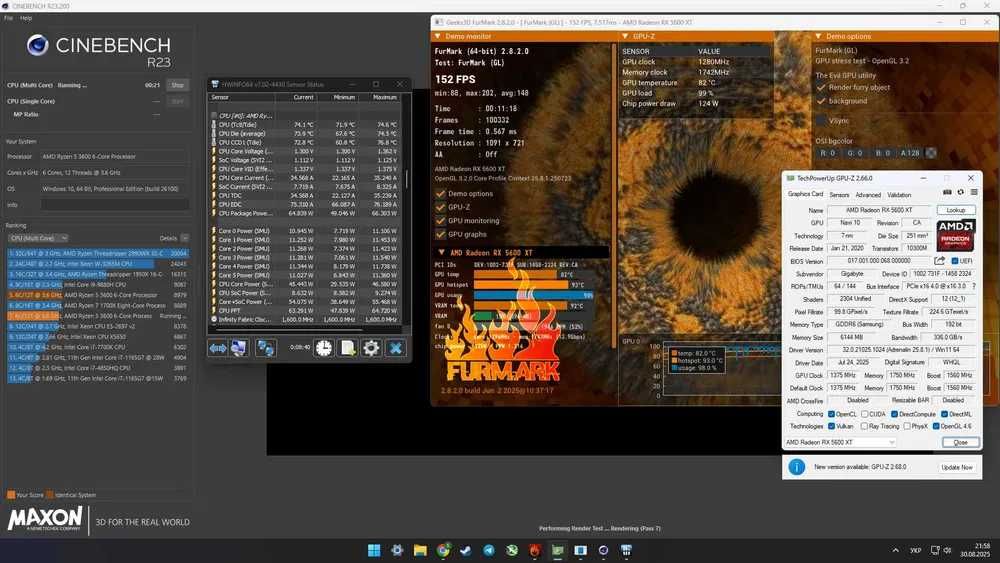Open Chrome from taskbar

coord(443,550)
